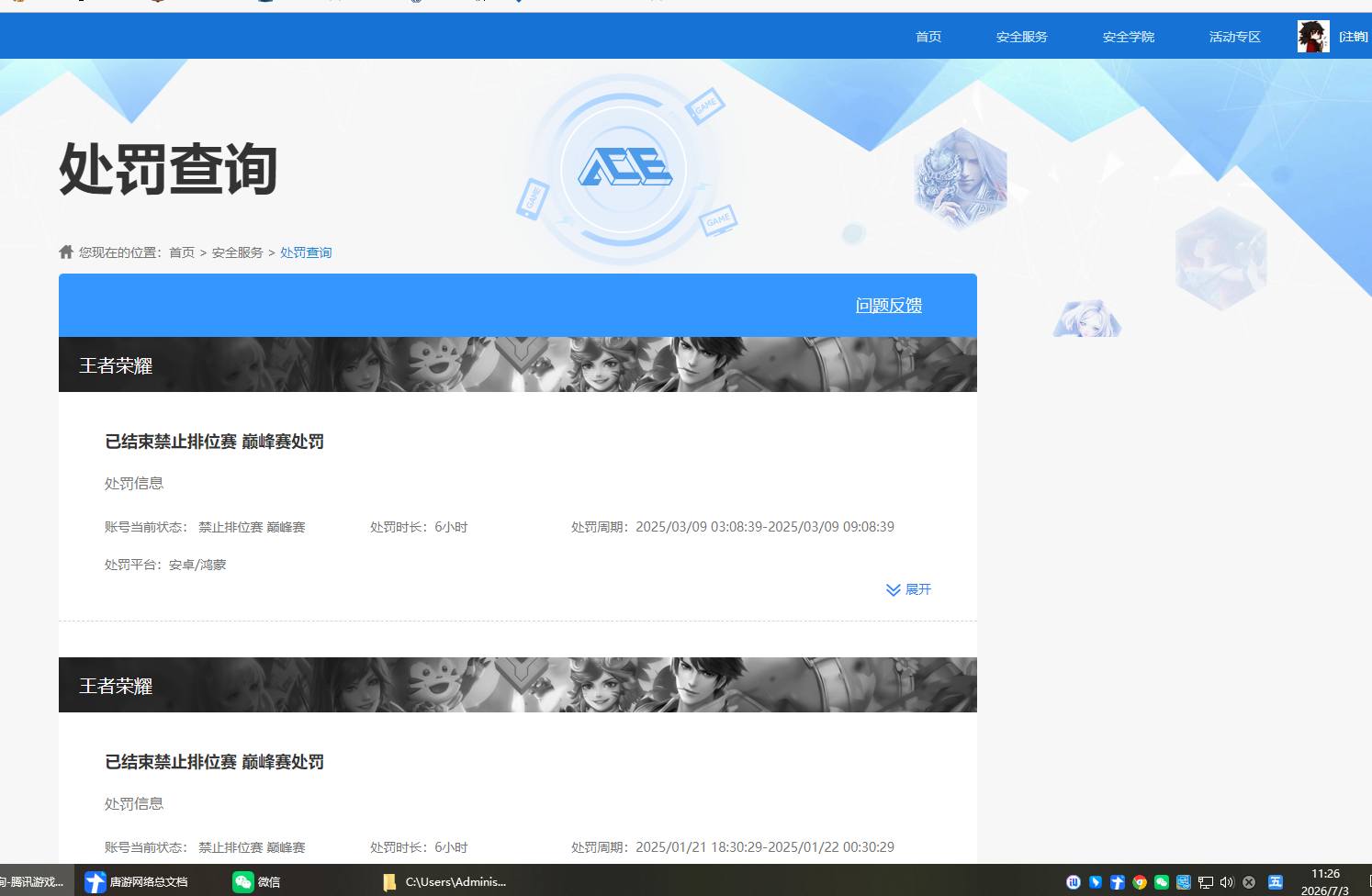Click the 五 input method icon
Viewport: 1372px width, 896px height.
click(1276, 882)
